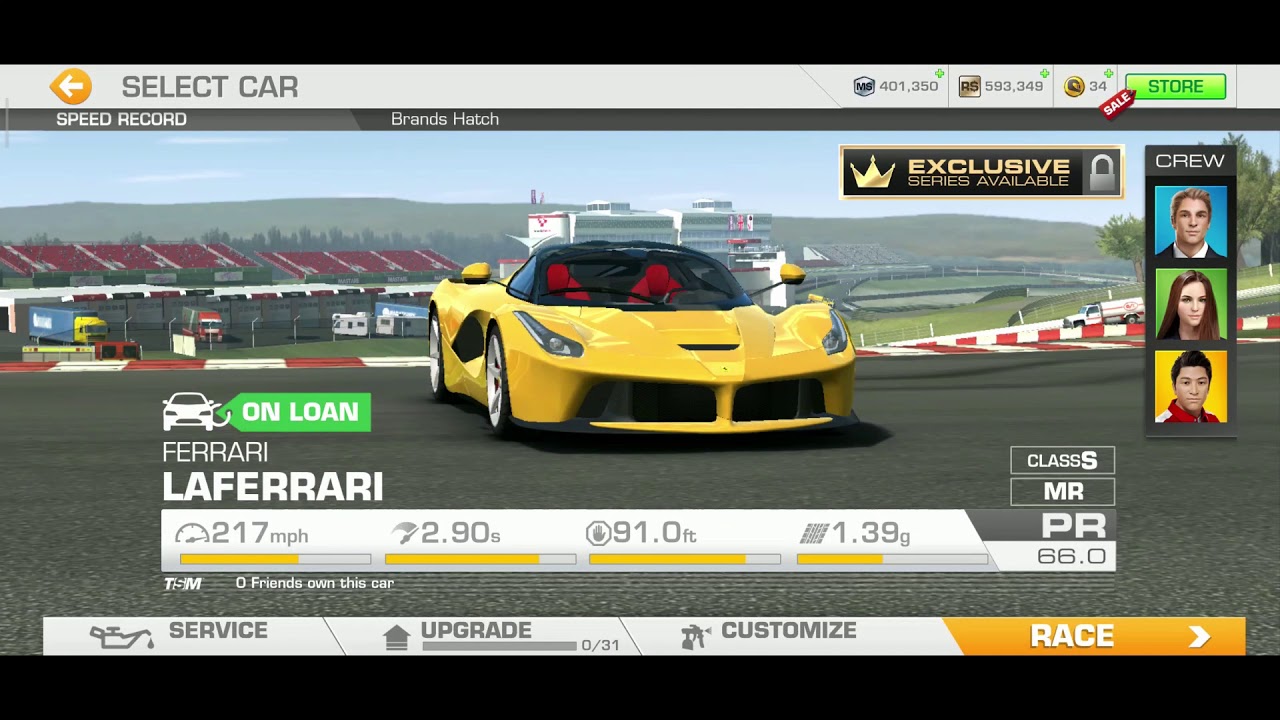The height and width of the screenshot is (720, 1280).
Task: Click the TSM friends logo
Action: coord(183,584)
